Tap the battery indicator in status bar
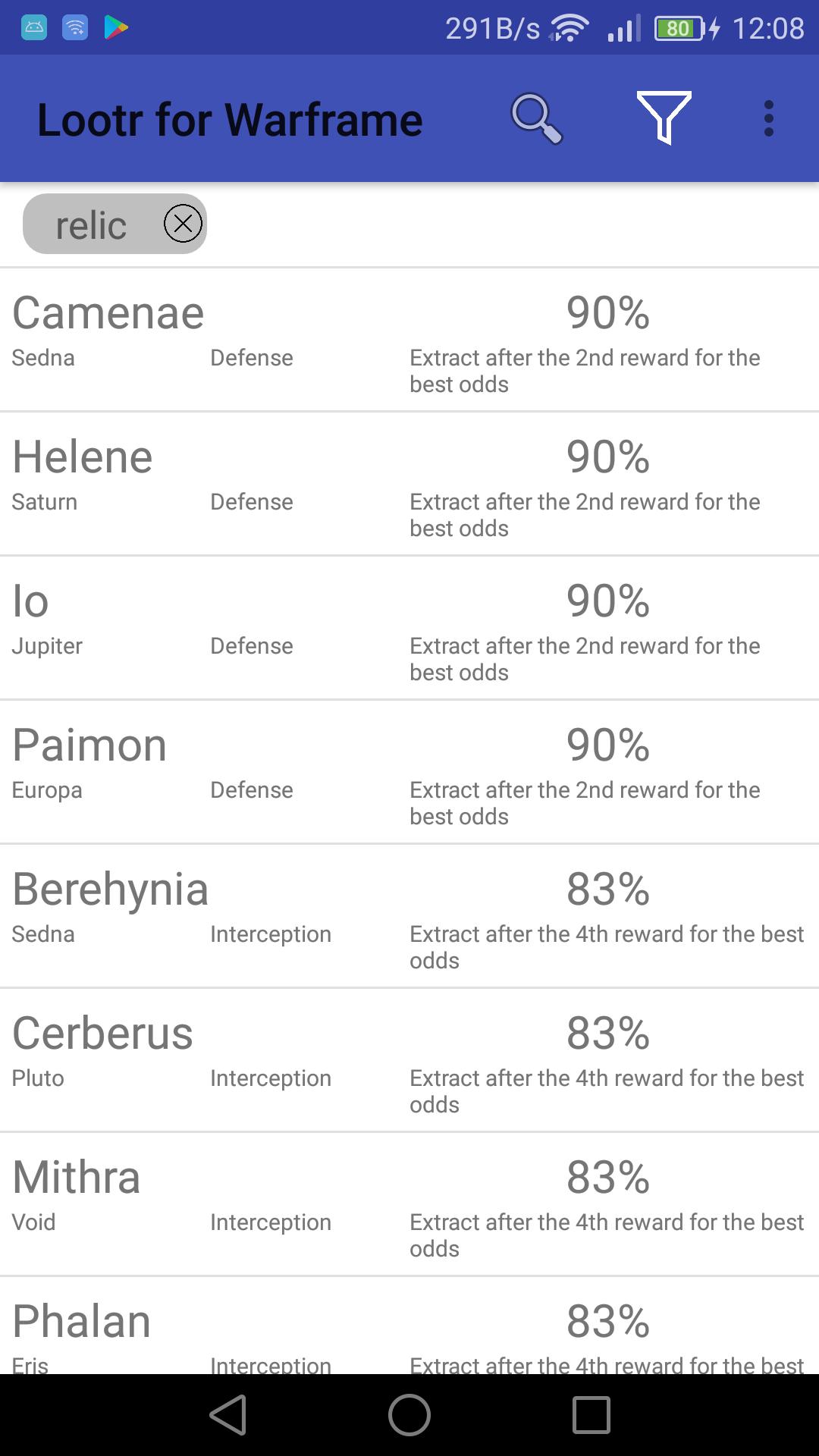Screen dimensions: 819x1456 680,29
